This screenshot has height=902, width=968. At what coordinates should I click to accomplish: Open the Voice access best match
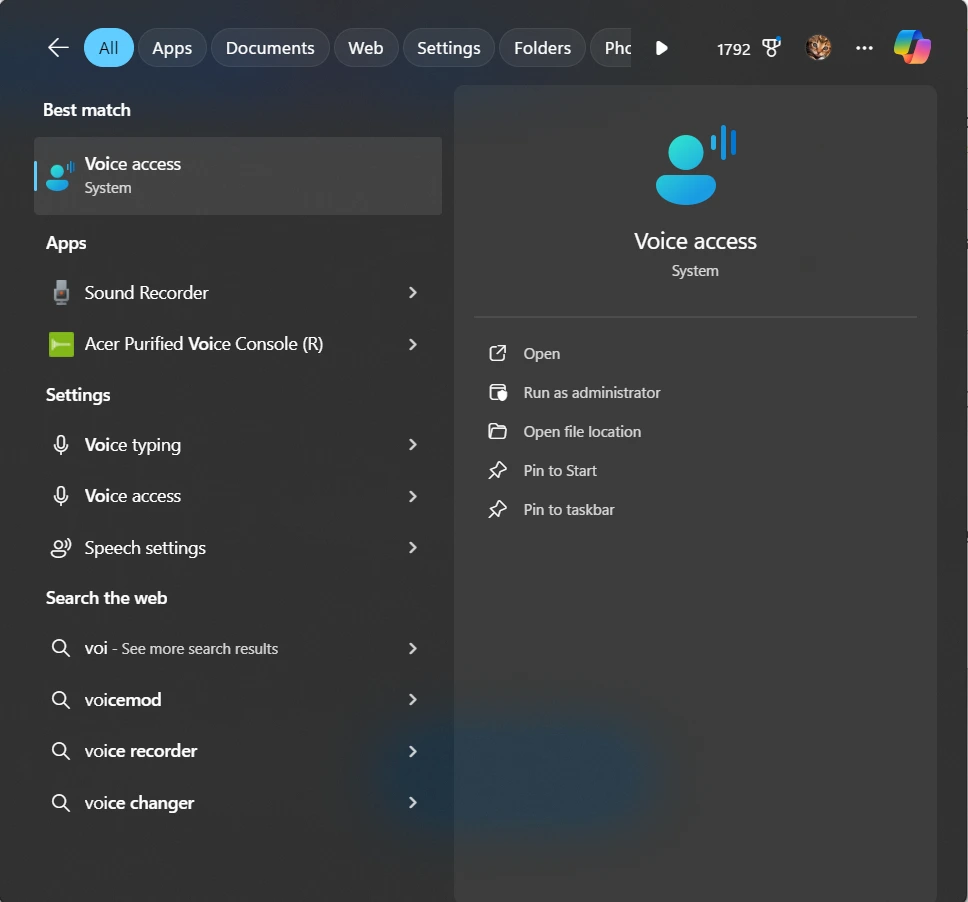click(x=238, y=176)
